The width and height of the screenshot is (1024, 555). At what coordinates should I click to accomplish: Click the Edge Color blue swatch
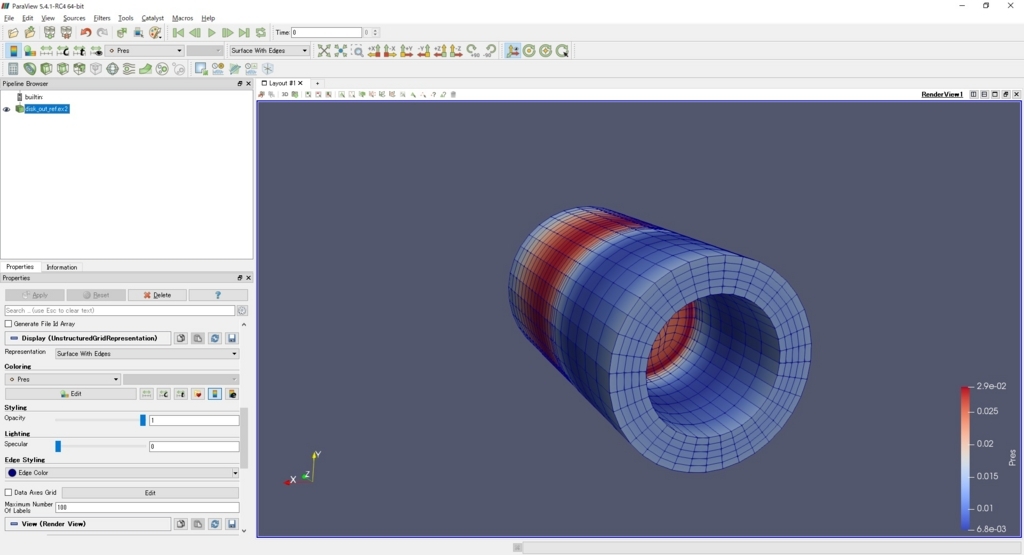pos(12,473)
